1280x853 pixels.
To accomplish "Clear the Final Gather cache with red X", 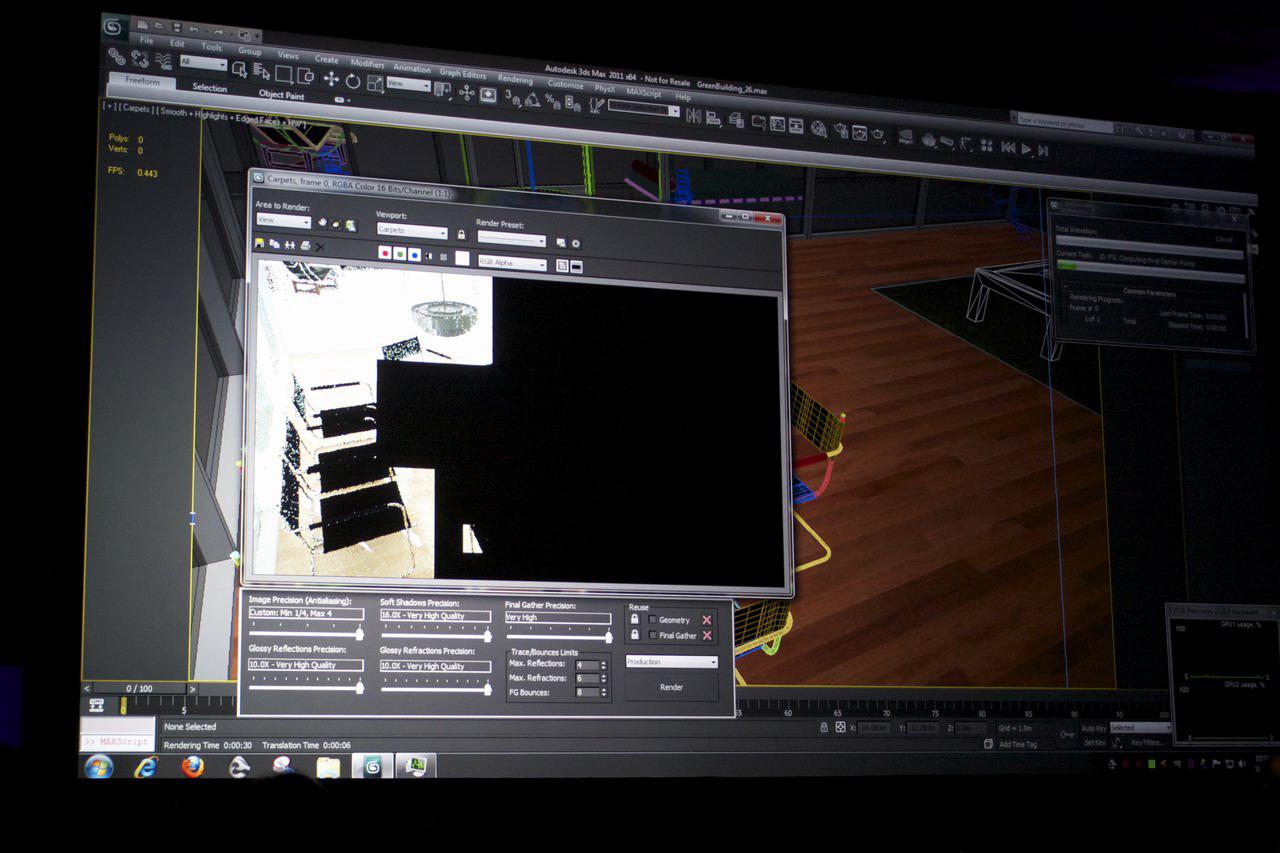I will [x=706, y=635].
